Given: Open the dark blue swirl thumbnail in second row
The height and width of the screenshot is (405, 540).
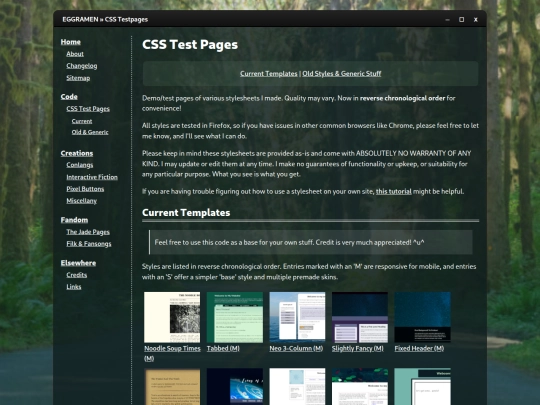Looking at the screenshot, I should [x=235, y=386].
